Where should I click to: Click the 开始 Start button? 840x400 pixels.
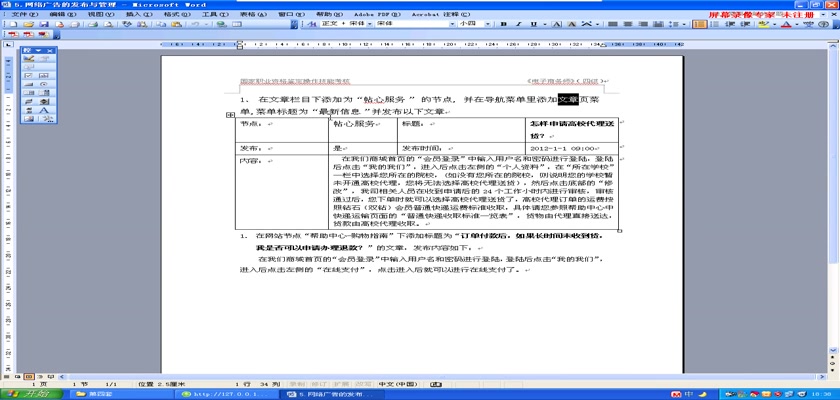(30, 394)
